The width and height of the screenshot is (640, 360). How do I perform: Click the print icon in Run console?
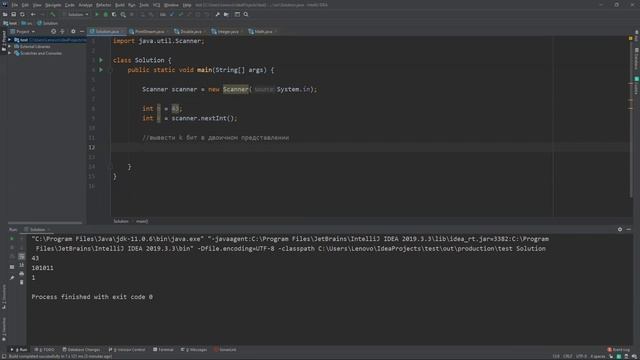click(21, 273)
